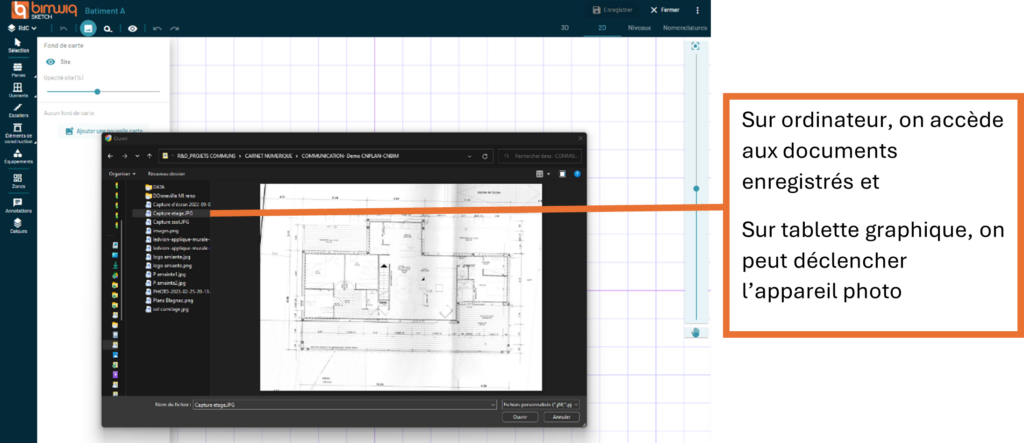The width and height of the screenshot is (1024, 443).
Task: Click Annuler button in file dialog
Action: click(x=562, y=417)
